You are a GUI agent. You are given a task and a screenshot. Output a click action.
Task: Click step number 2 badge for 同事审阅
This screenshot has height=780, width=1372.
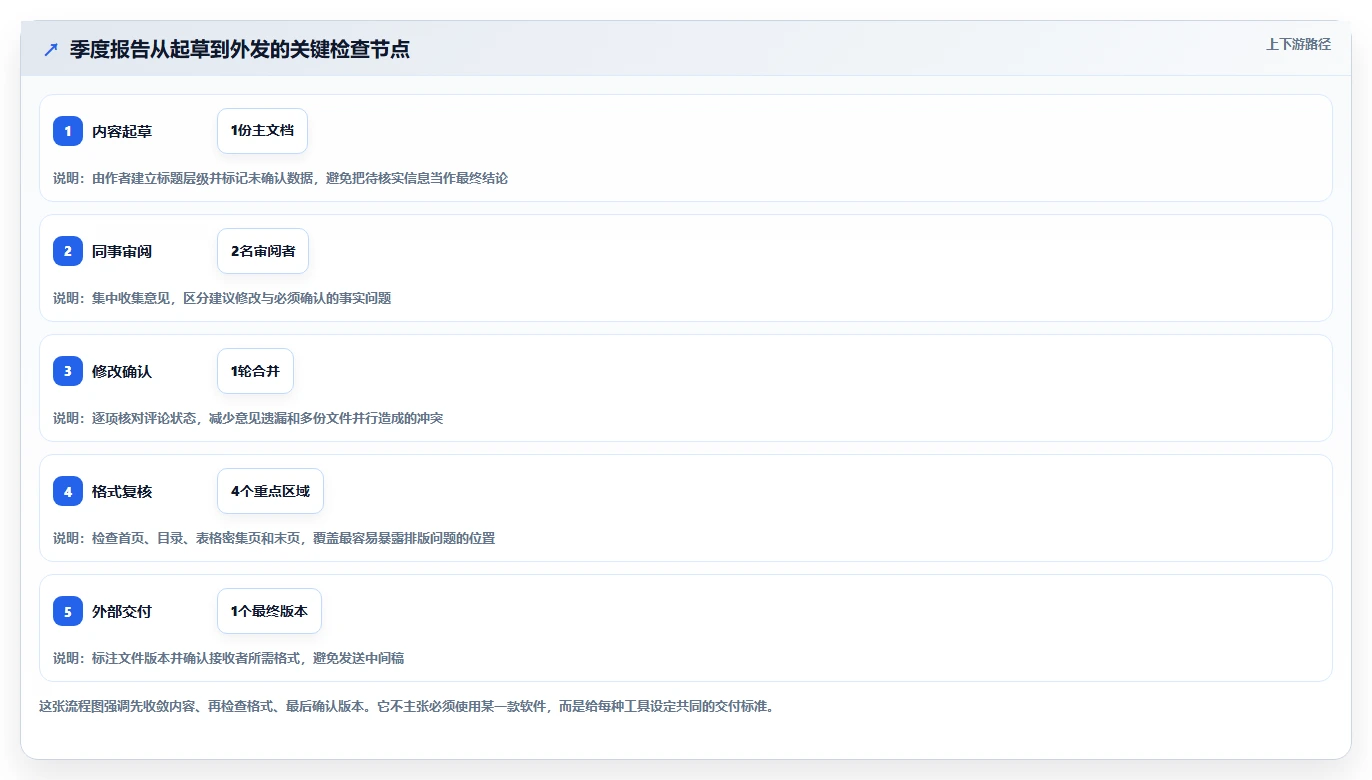[68, 251]
